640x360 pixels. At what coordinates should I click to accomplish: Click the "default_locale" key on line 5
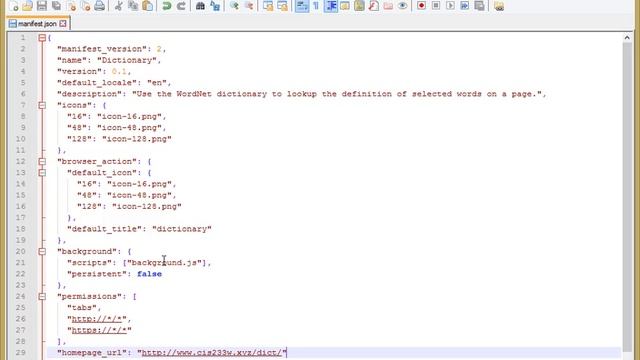tap(97, 83)
